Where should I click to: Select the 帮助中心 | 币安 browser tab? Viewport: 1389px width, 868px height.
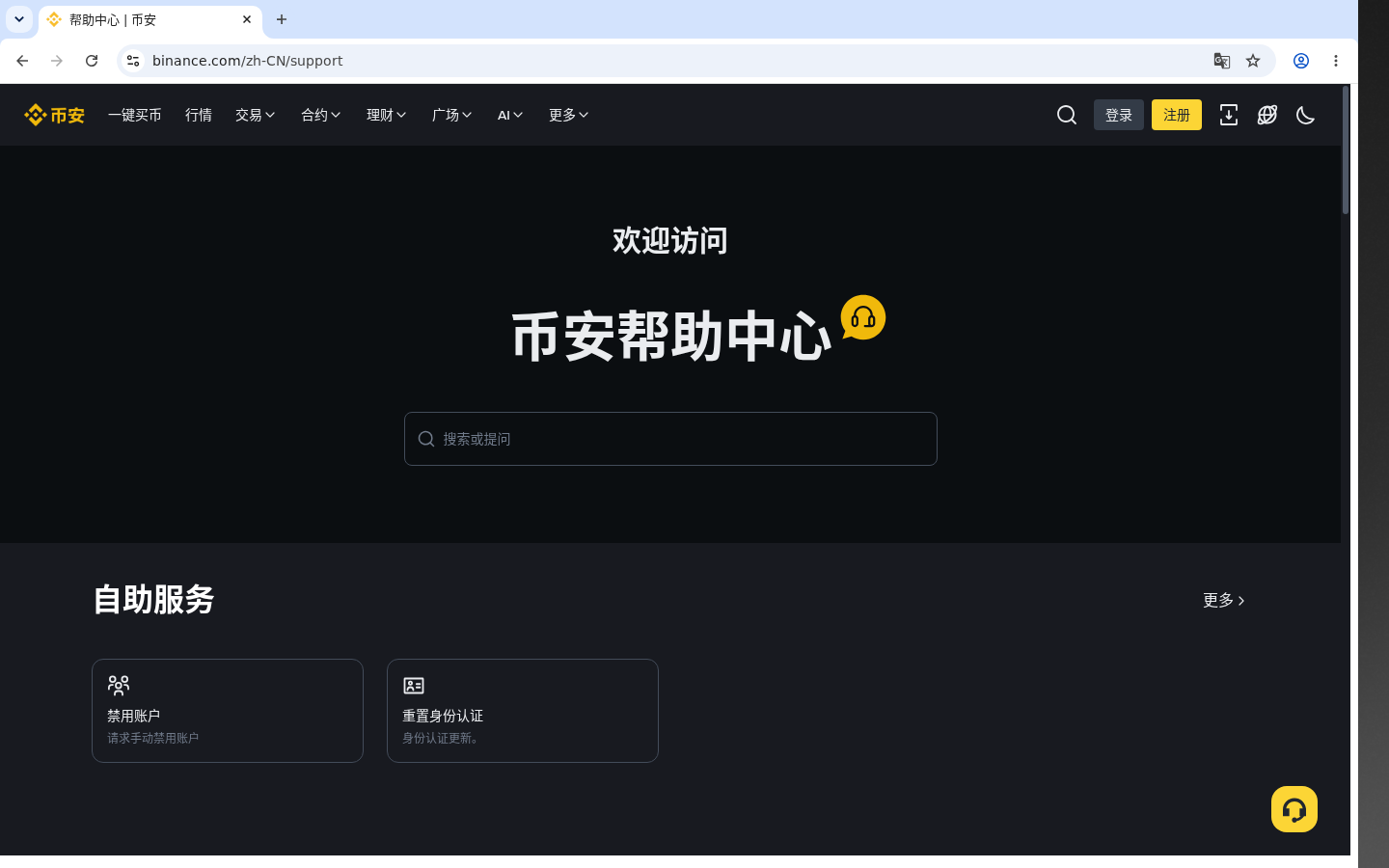click(x=150, y=19)
